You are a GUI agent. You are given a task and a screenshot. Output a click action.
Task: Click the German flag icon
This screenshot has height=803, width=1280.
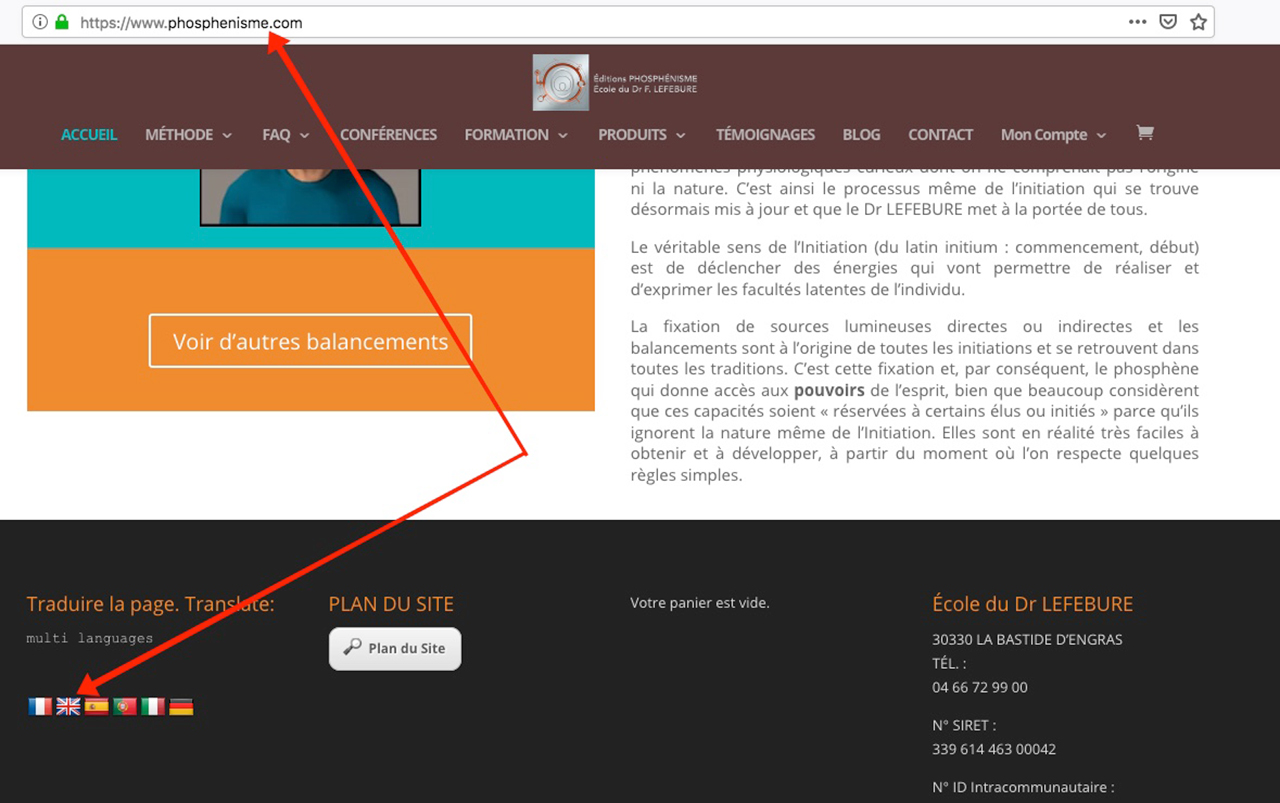click(x=181, y=707)
